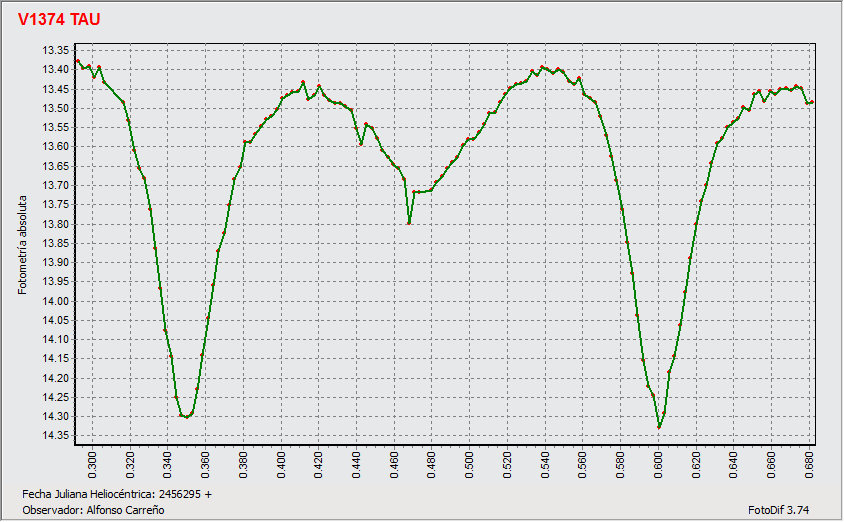Select the last data point near 0.680

(x=812, y=102)
